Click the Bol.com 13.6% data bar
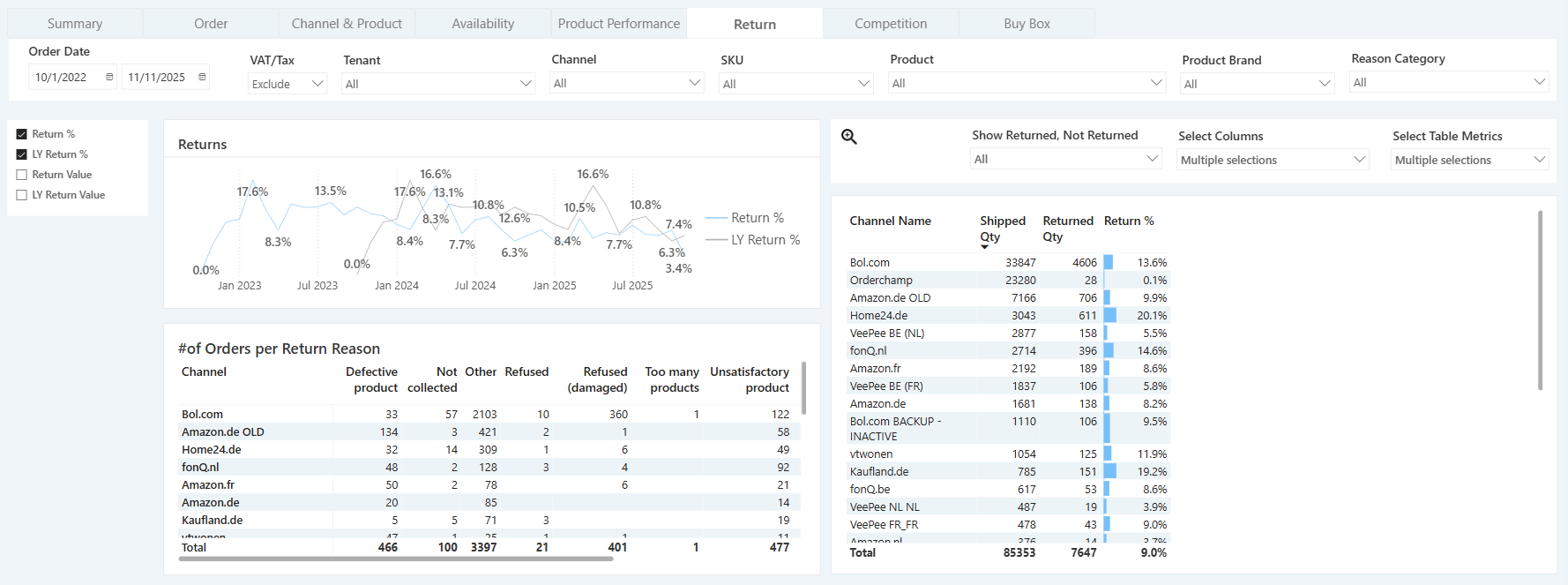Viewport: 1568px width, 585px height. (x=1109, y=262)
